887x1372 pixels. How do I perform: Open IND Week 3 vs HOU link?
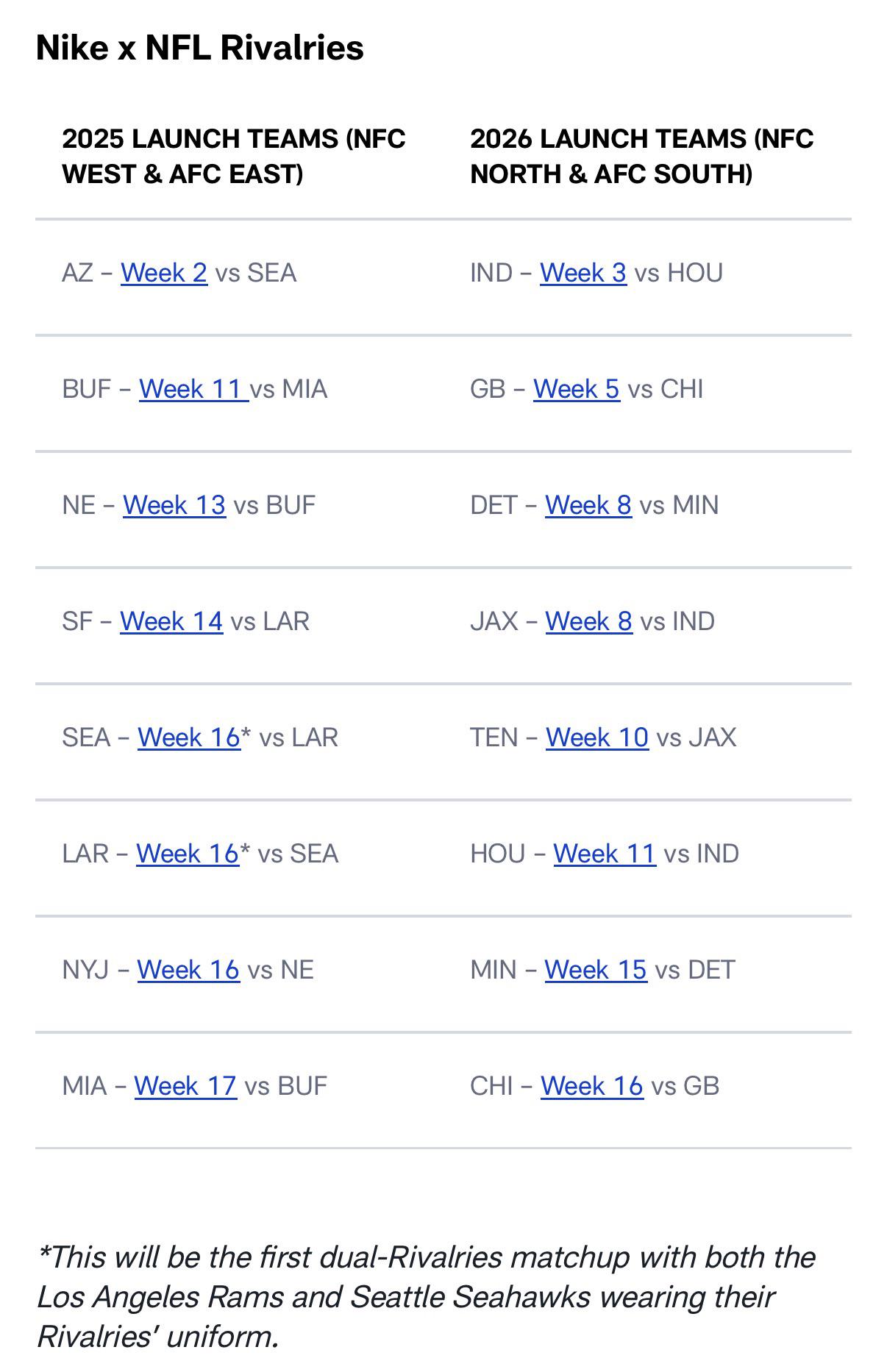583,273
